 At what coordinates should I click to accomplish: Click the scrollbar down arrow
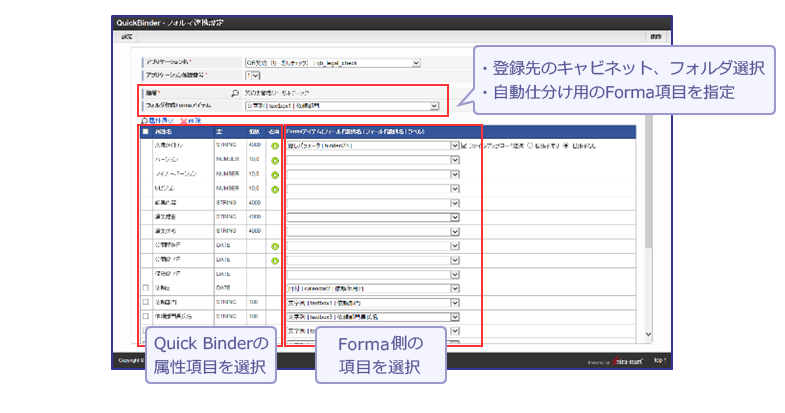coord(648,334)
